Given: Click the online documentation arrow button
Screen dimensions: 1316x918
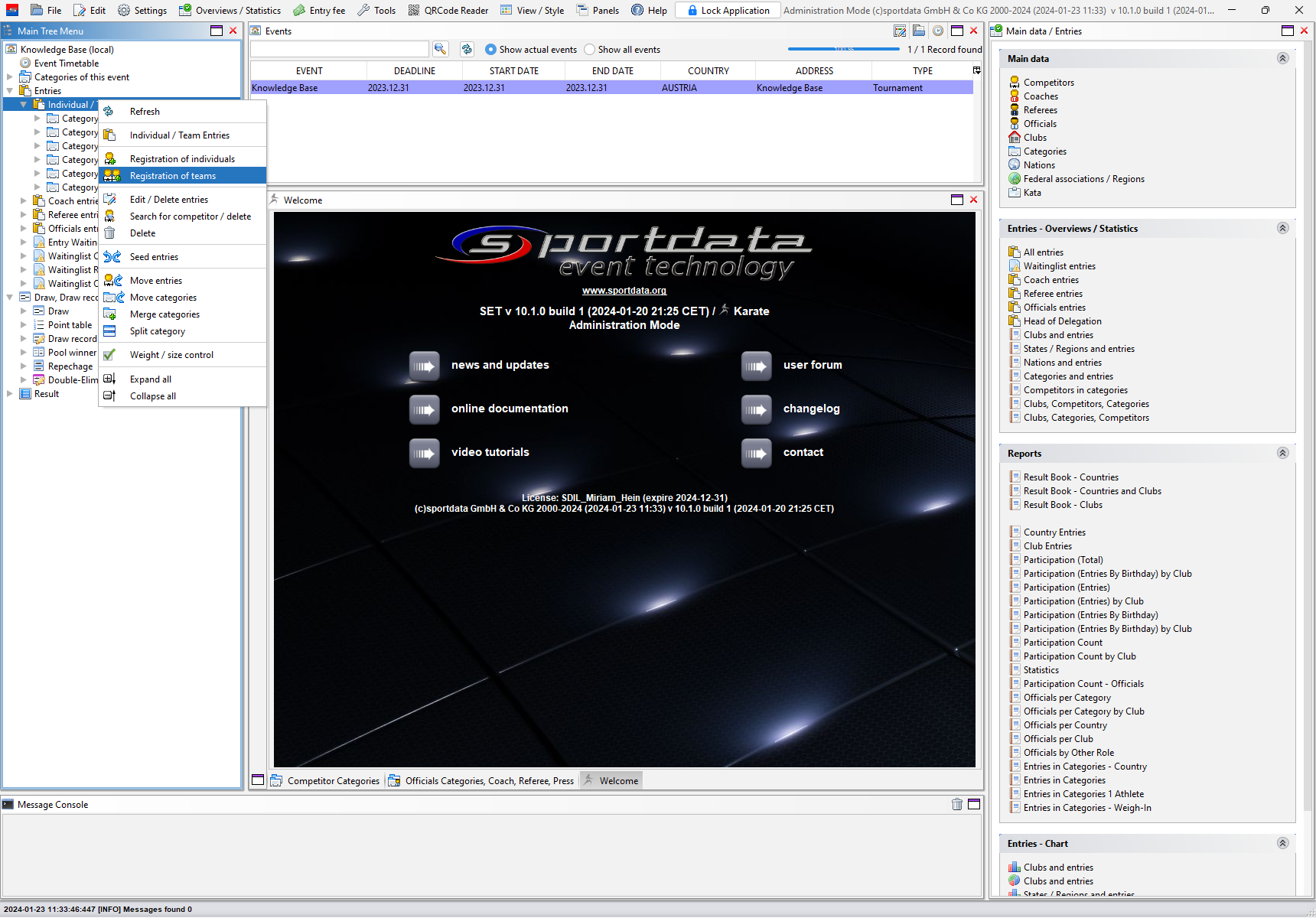Looking at the screenshot, I should point(424,409).
